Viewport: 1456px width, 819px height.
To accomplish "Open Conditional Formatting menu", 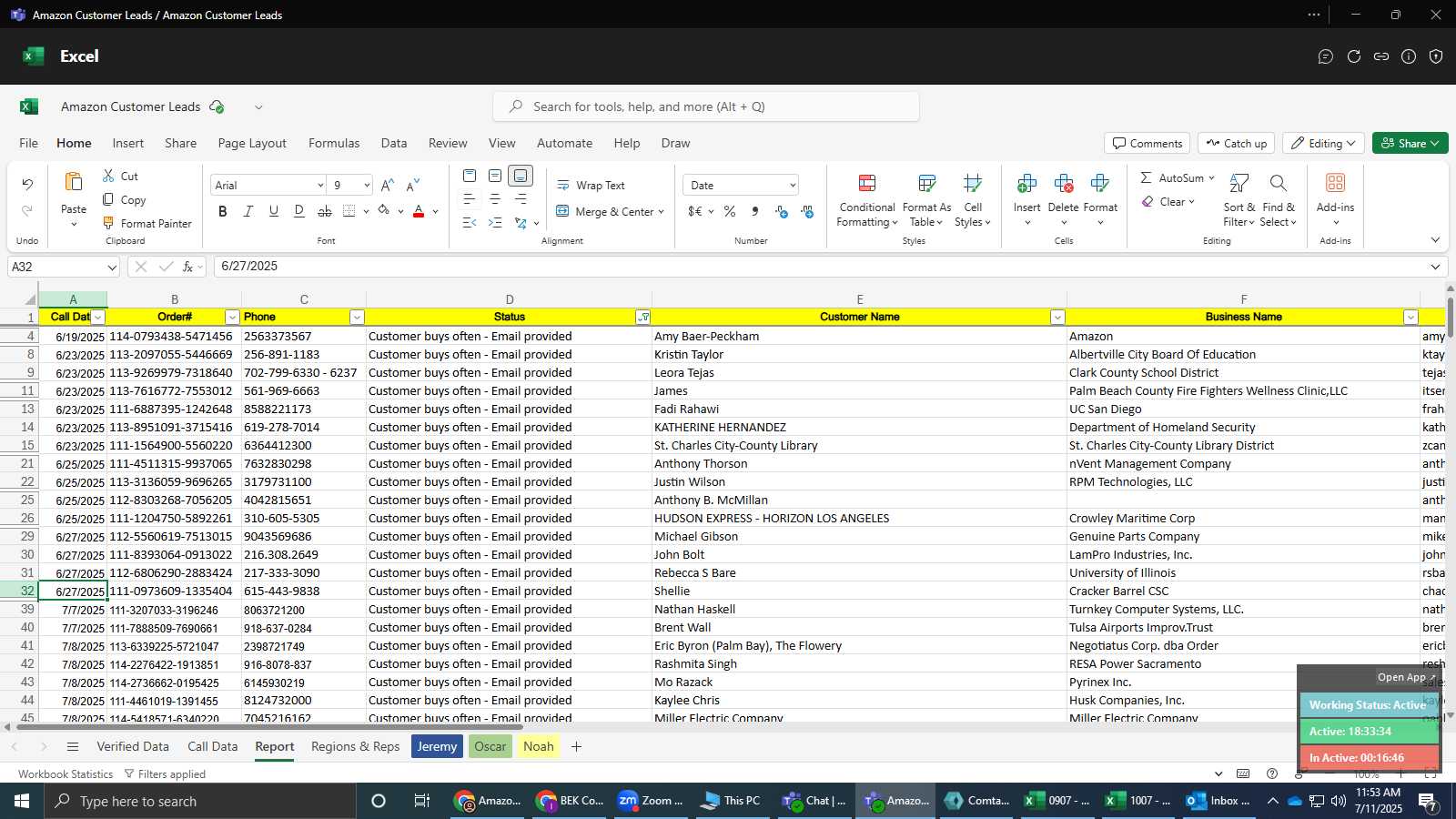I will [x=867, y=201].
